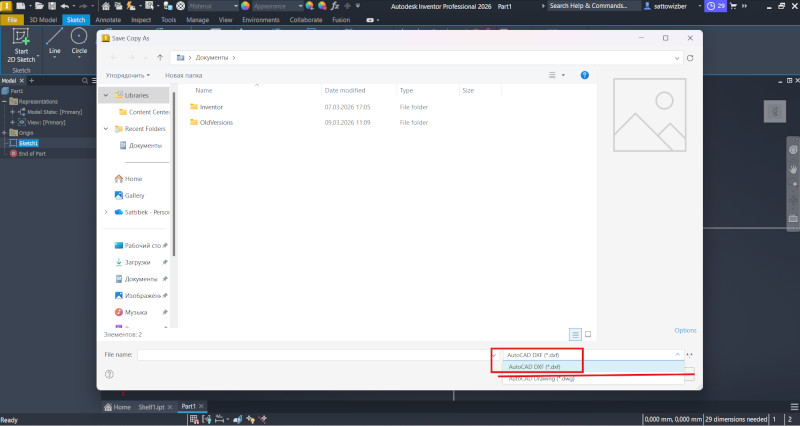Image resolution: width=800 pixels, height=426 pixels.
Task: Click the Options link in Save dialog
Action: click(x=685, y=331)
